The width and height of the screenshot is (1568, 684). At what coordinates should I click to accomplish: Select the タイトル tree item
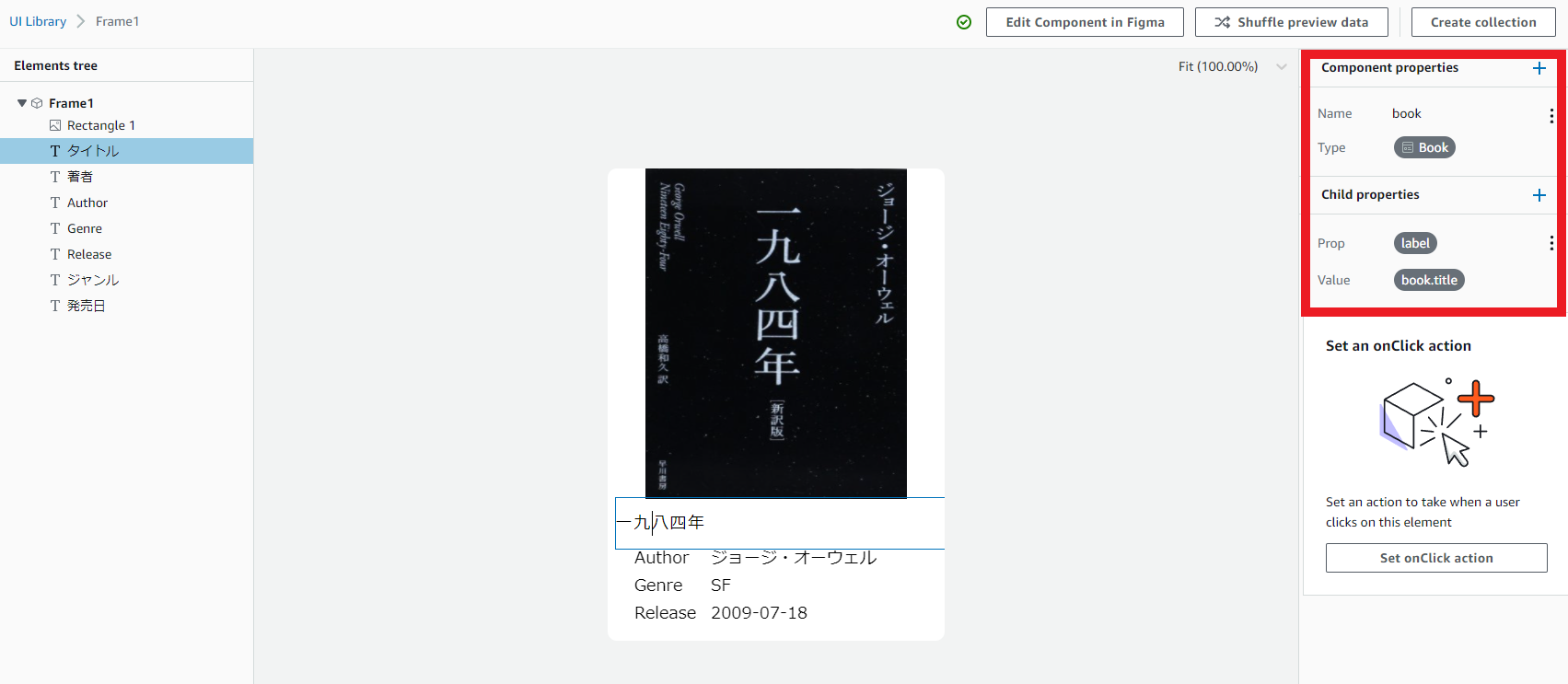click(127, 151)
